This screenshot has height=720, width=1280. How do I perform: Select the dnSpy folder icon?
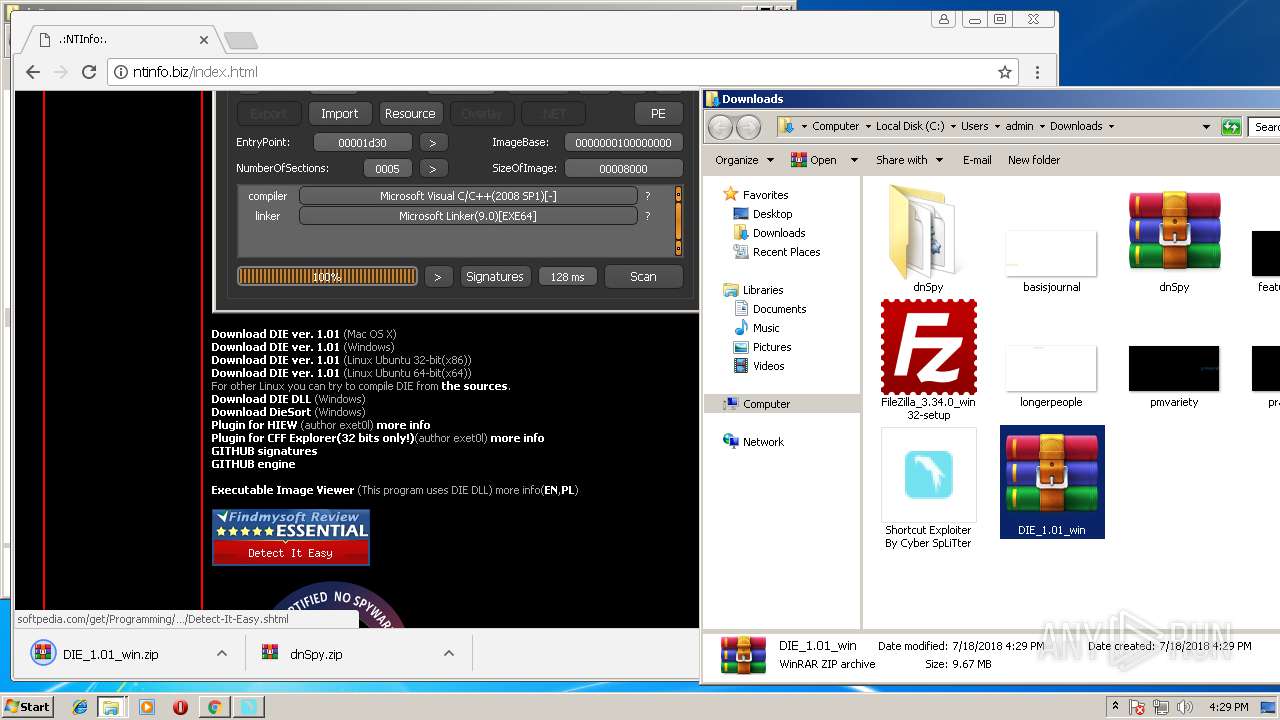coord(928,240)
